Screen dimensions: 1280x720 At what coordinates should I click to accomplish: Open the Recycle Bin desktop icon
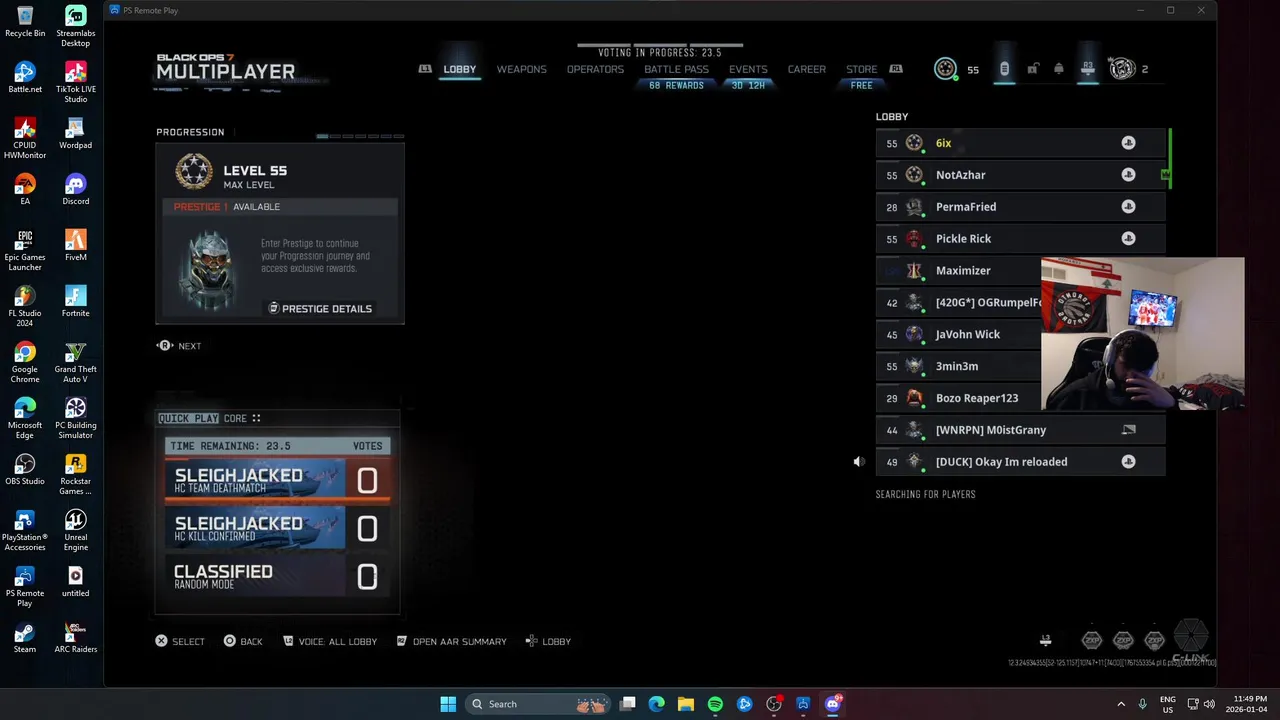(25, 22)
